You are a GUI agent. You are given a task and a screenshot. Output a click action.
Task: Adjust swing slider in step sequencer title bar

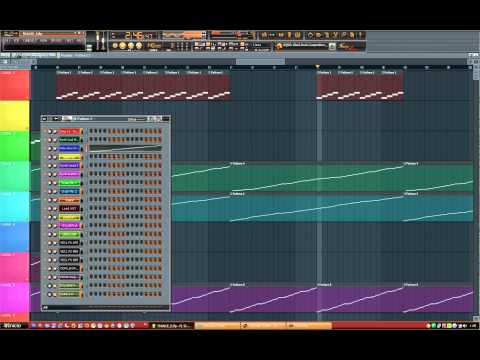click(x=137, y=119)
